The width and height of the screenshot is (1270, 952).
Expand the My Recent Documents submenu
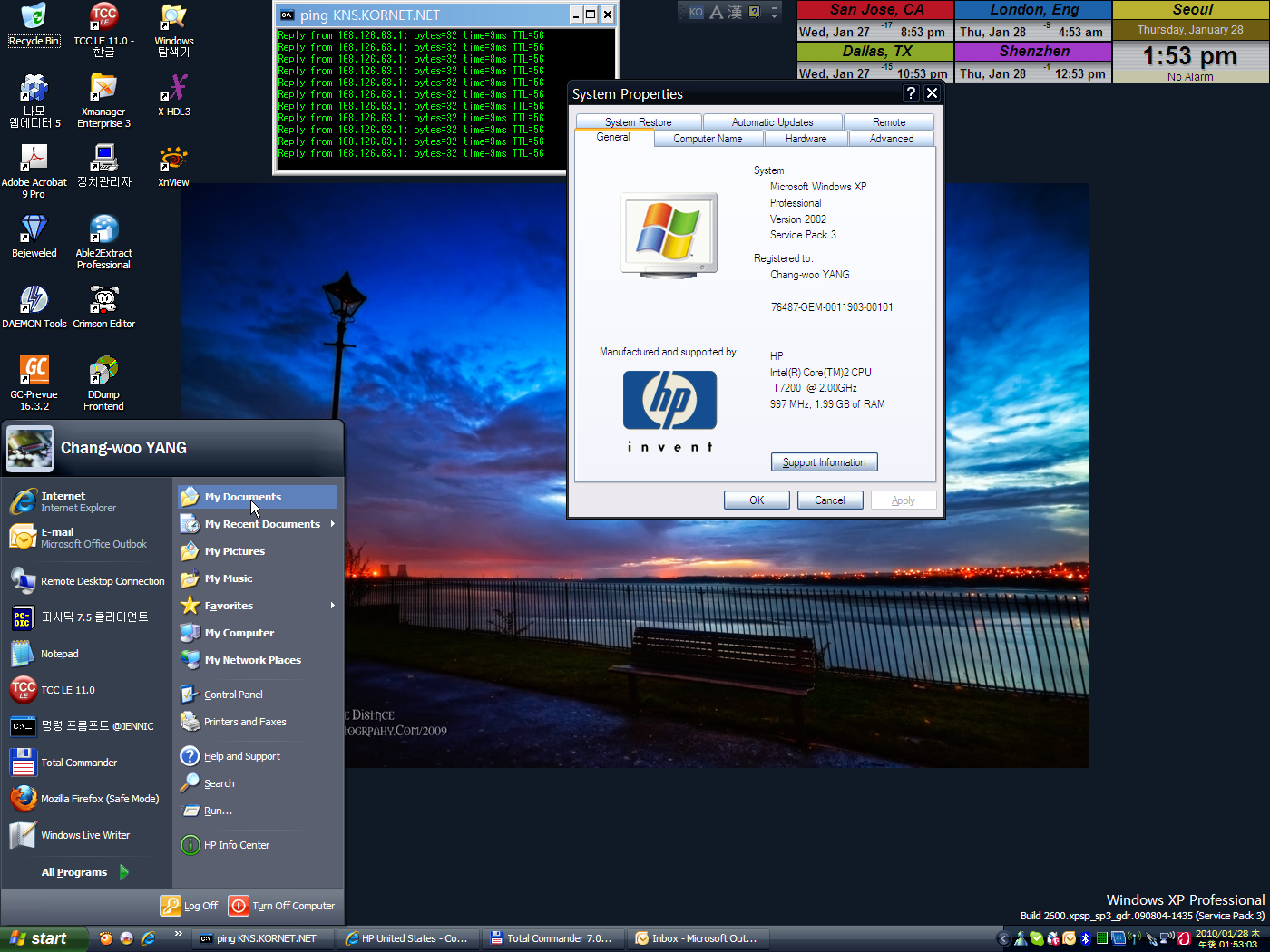click(262, 524)
